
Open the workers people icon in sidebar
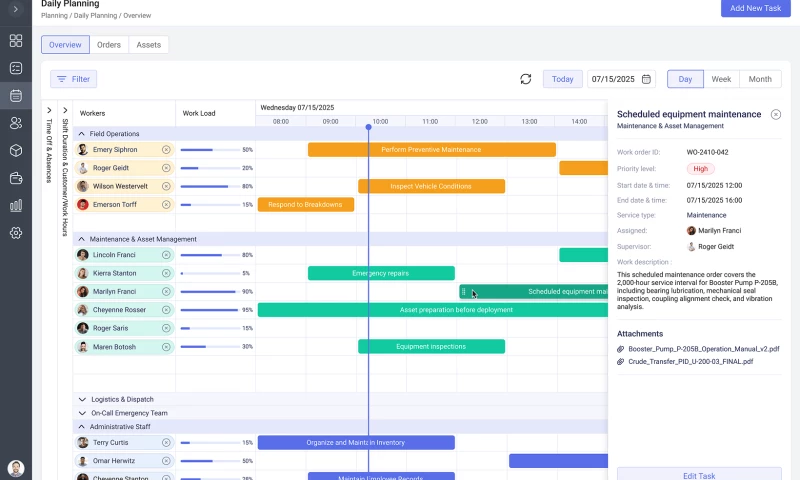16,123
